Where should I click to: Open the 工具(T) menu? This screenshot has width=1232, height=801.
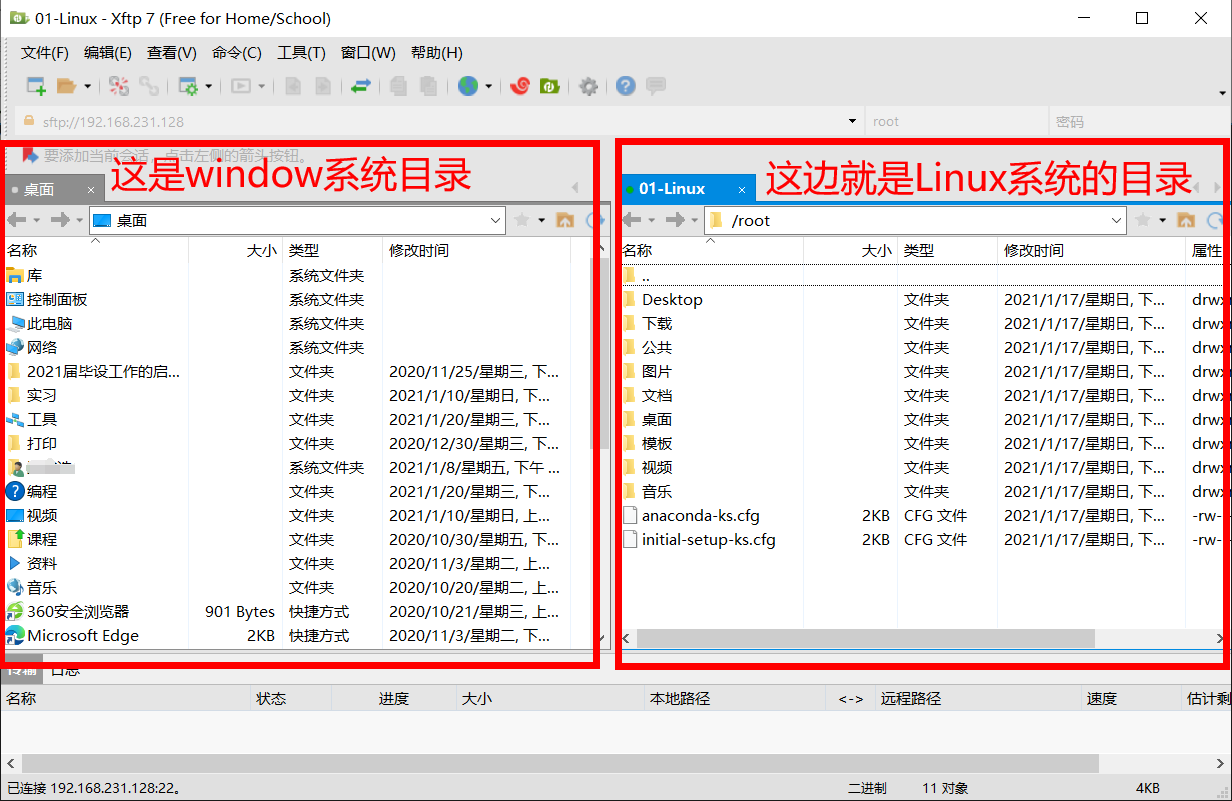coord(301,53)
